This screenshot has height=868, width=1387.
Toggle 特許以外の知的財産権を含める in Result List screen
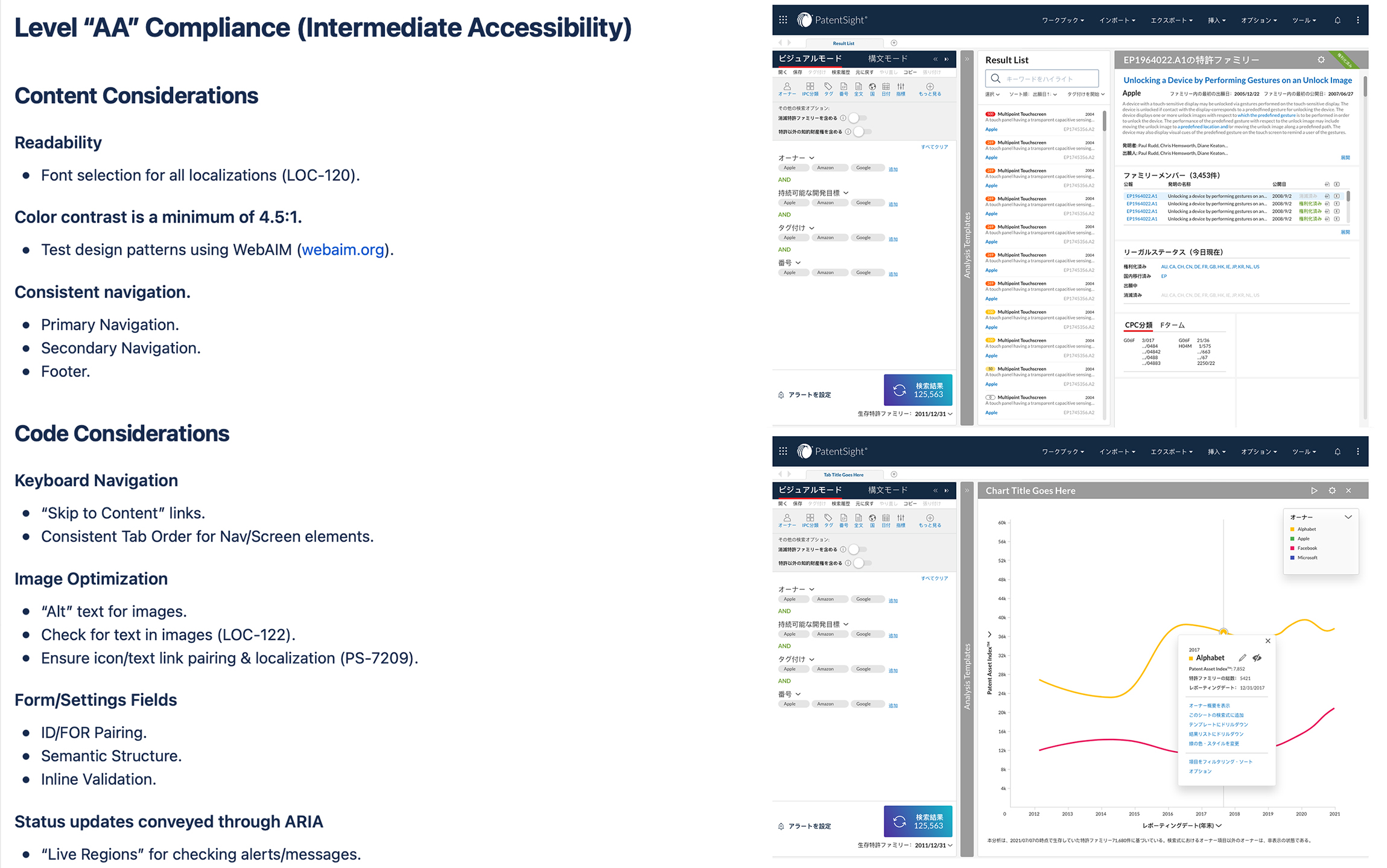pos(863,131)
